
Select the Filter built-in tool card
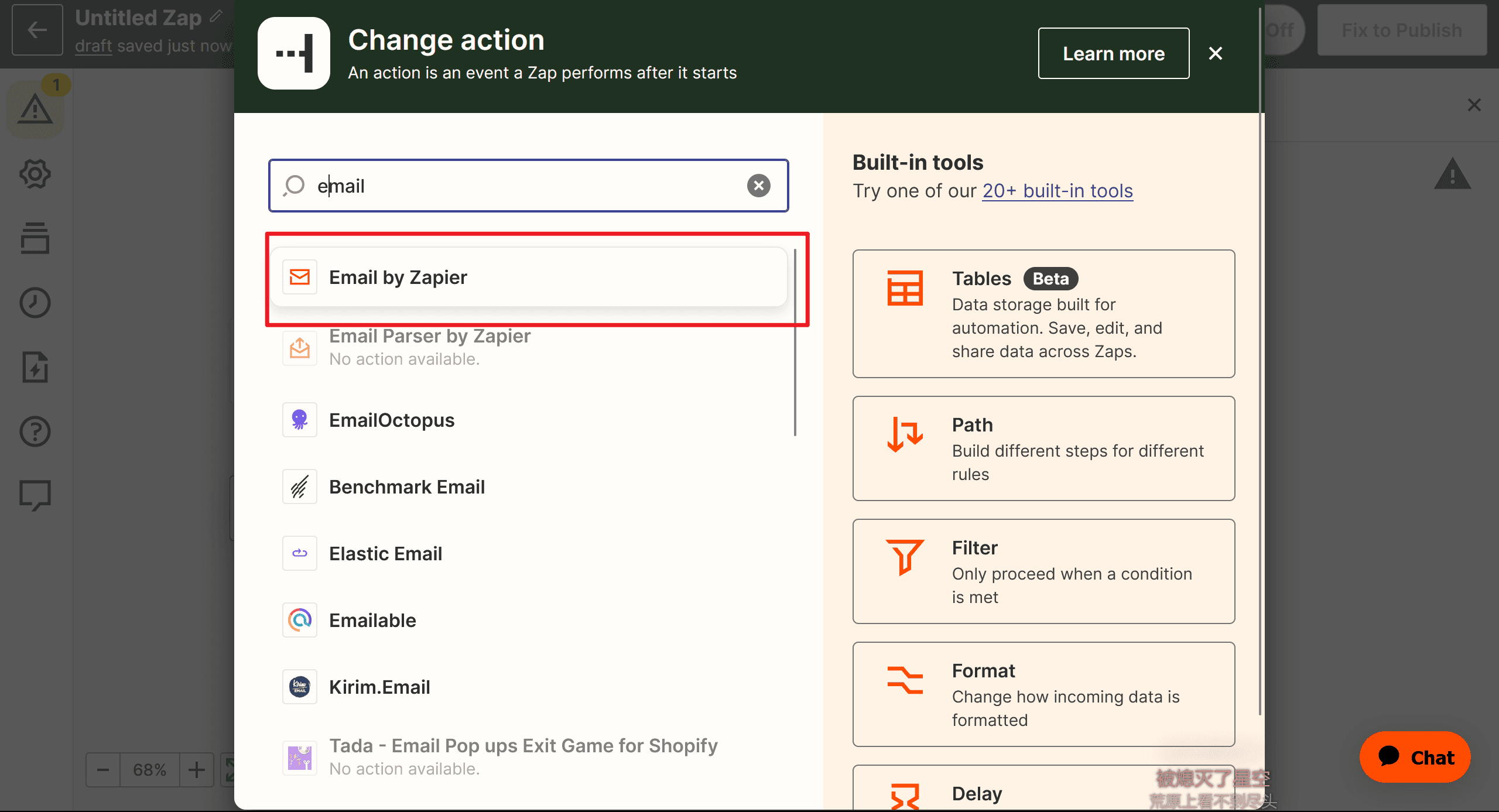click(x=1043, y=571)
